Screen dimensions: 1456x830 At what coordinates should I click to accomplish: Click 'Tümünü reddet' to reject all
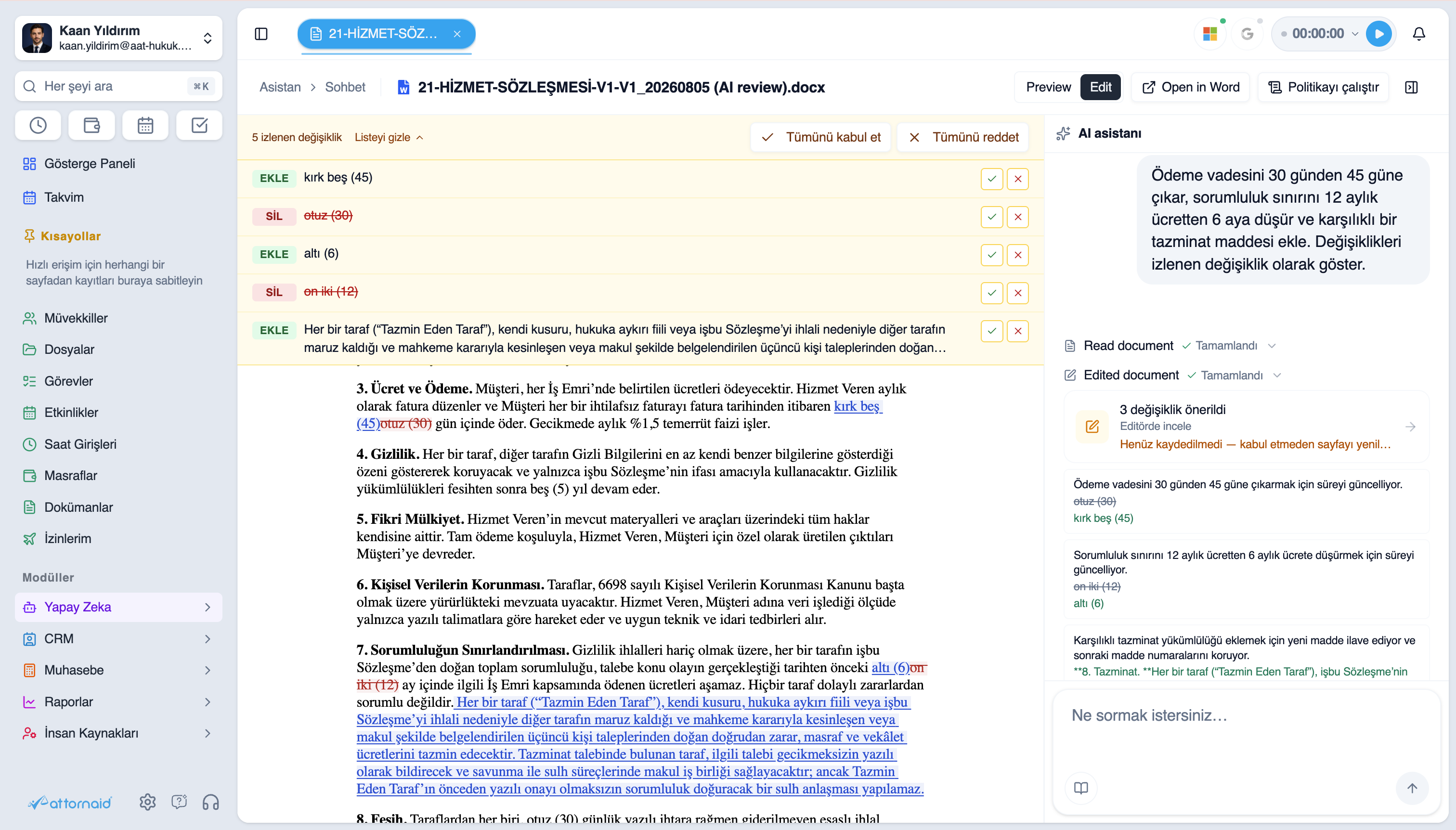963,137
